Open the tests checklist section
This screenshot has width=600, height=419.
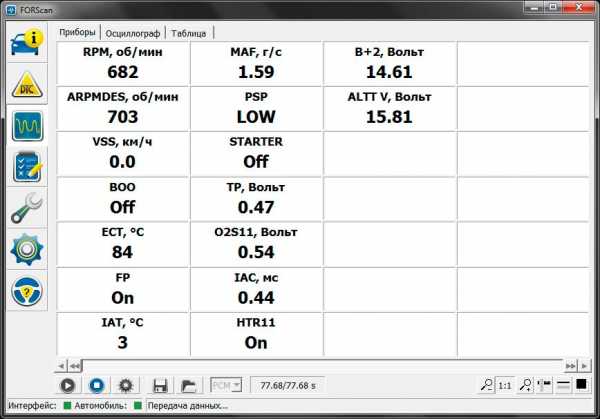coord(26,168)
